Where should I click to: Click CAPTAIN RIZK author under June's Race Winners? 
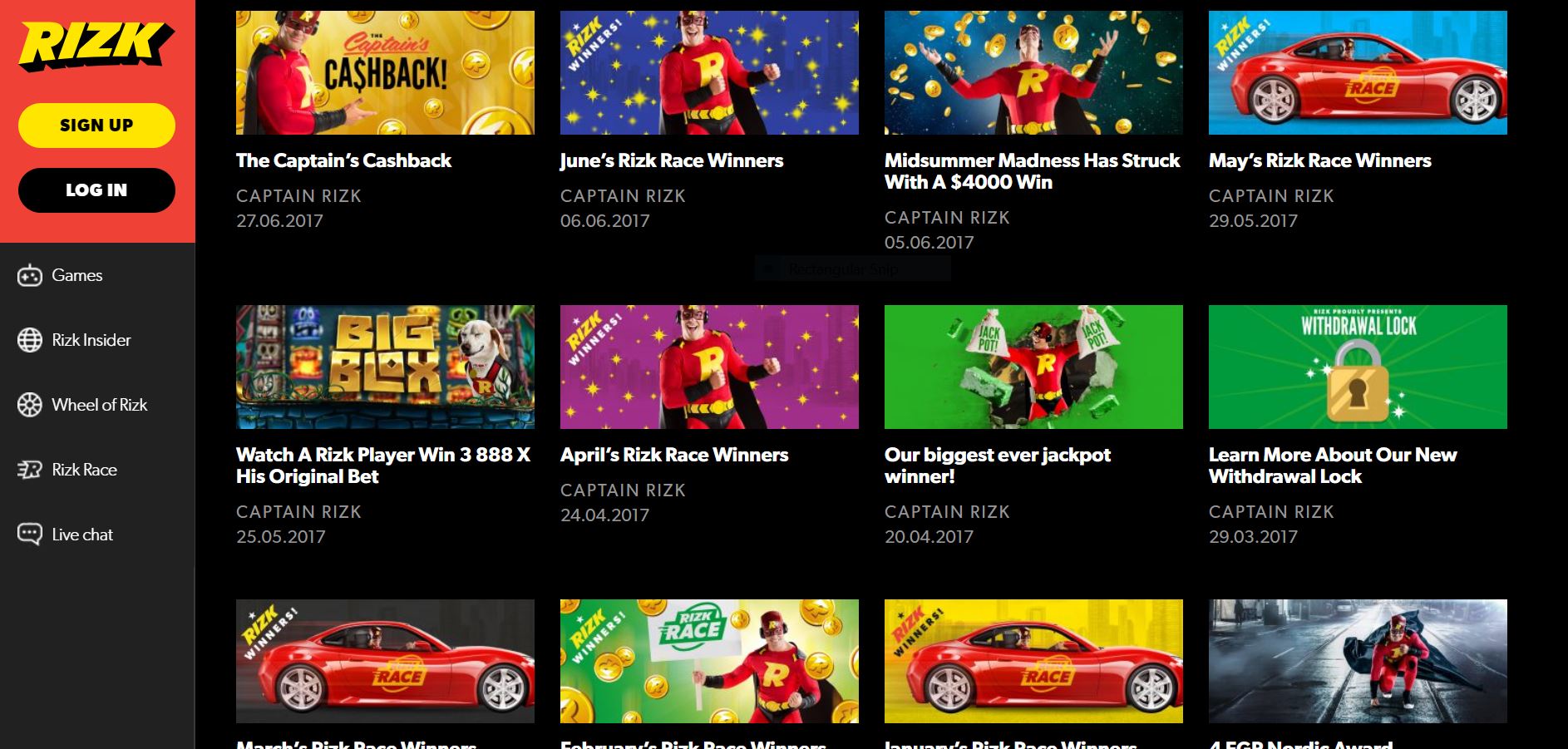(623, 196)
